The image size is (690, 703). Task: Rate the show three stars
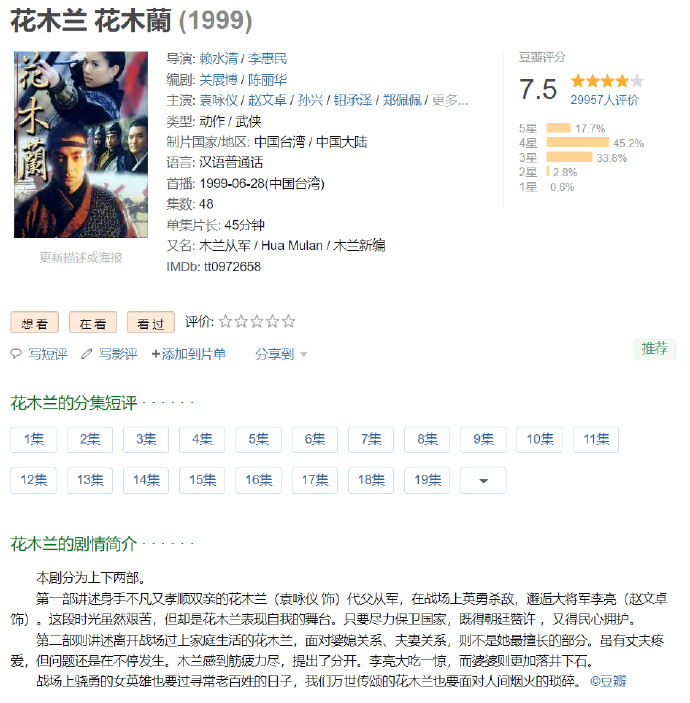pos(257,322)
